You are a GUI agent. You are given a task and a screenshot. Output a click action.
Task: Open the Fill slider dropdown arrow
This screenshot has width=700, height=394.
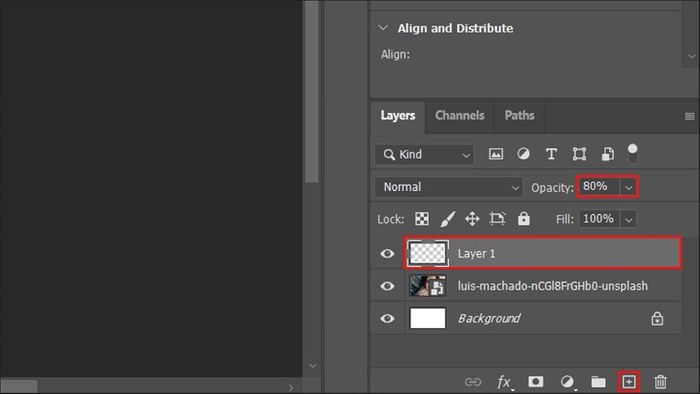click(x=629, y=220)
